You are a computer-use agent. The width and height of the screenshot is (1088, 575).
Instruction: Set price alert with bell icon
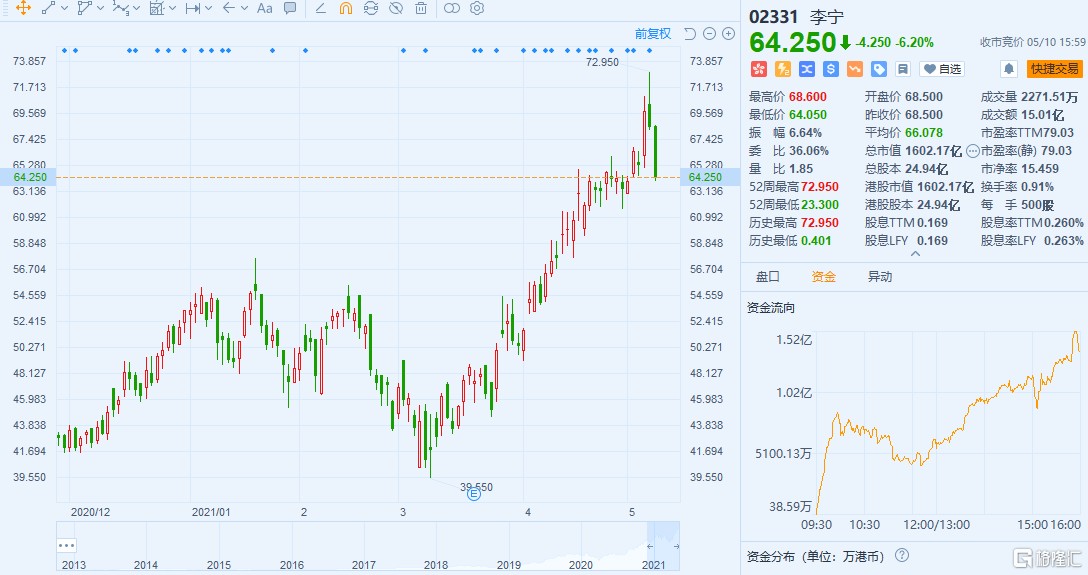(1009, 69)
